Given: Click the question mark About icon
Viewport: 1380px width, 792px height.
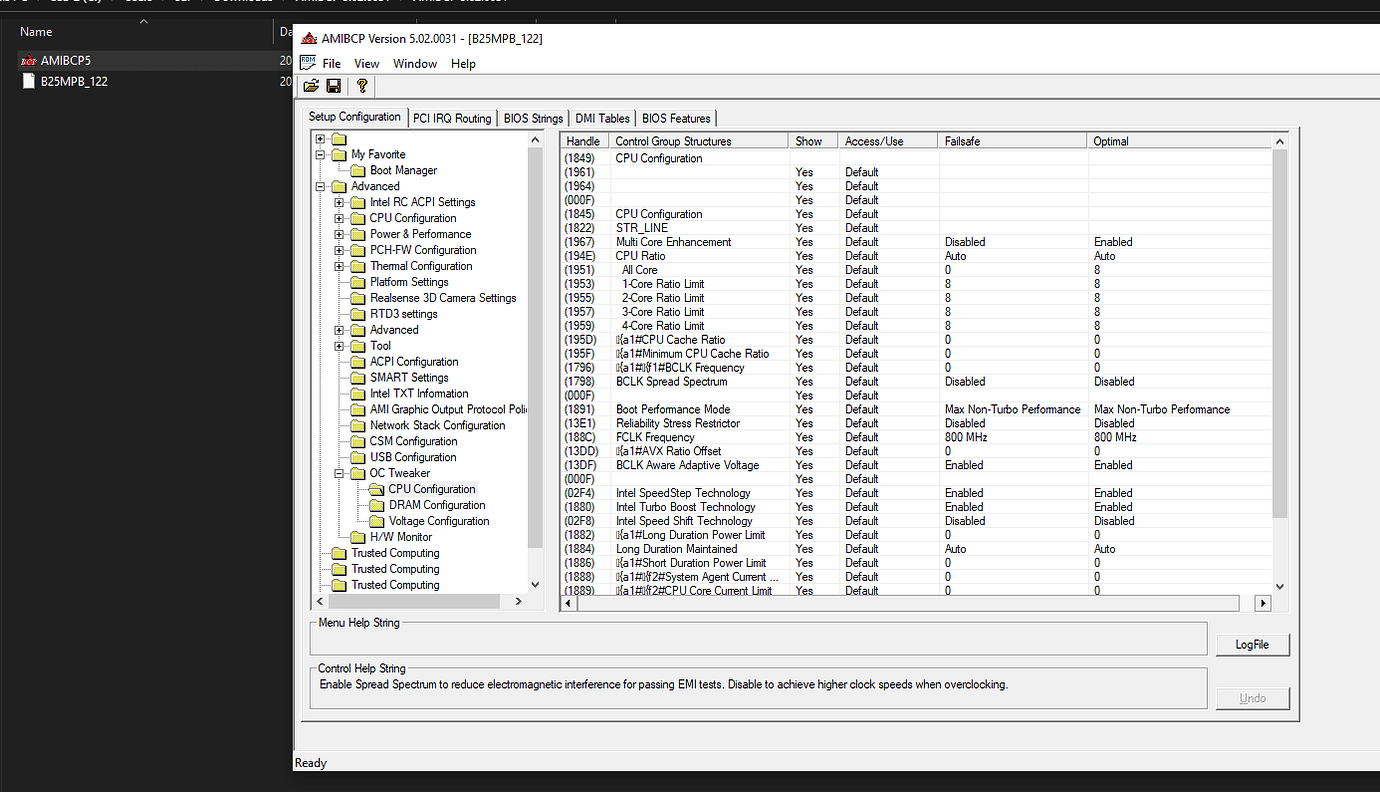Looking at the screenshot, I should click(x=361, y=85).
